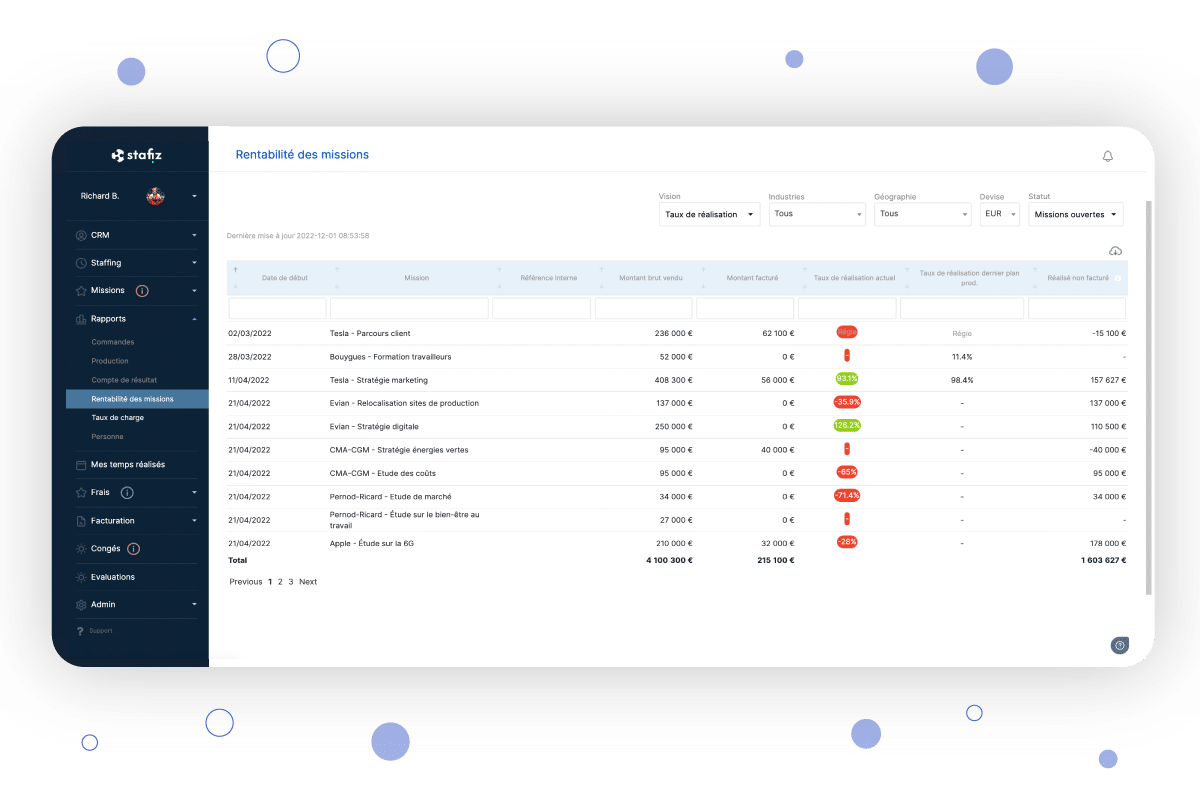Viewport: 1200px width, 800px height.
Task: Click the red -35.9% rate badge
Action: 847,402
